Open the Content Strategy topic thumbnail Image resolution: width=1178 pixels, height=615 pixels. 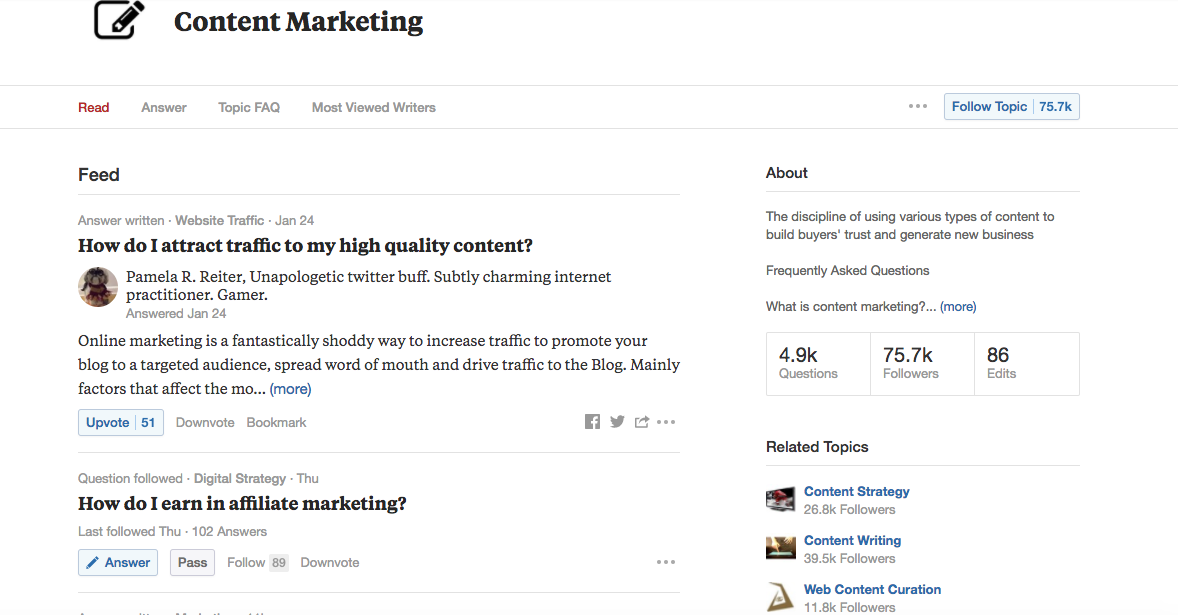coord(780,499)
